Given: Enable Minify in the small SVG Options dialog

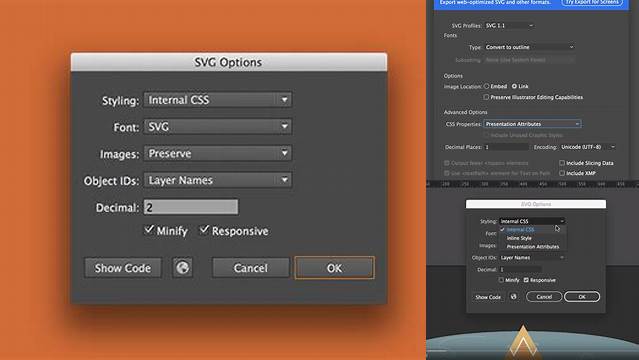Looking at the screenshot, I should click(x=501, y=280).
